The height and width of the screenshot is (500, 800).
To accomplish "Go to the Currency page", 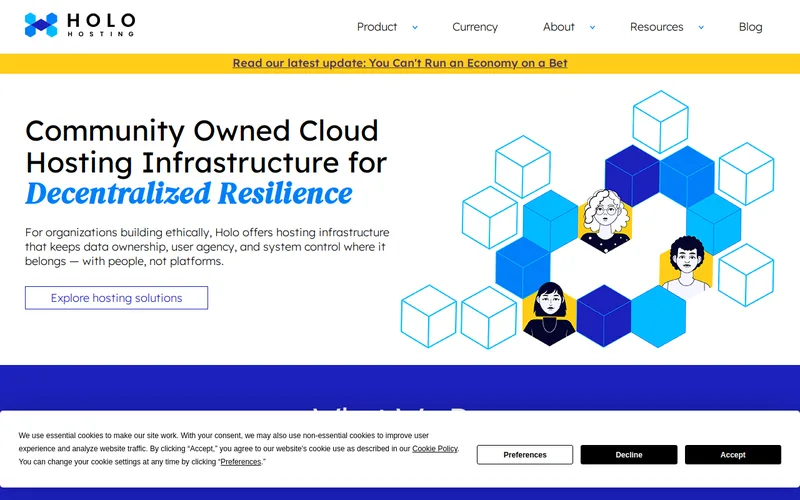I will (474, 27).
